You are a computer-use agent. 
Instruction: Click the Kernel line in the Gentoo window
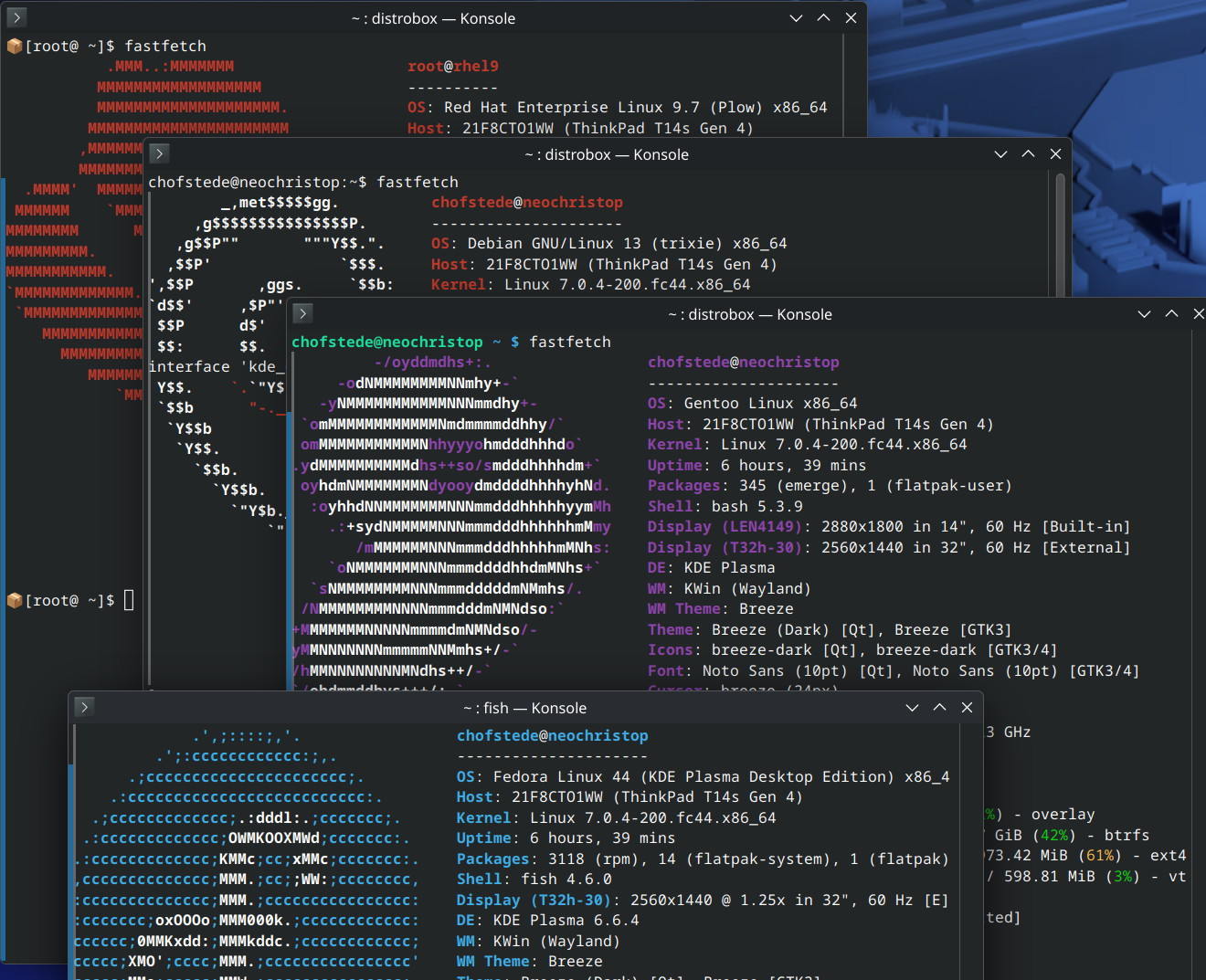(808, 444)
